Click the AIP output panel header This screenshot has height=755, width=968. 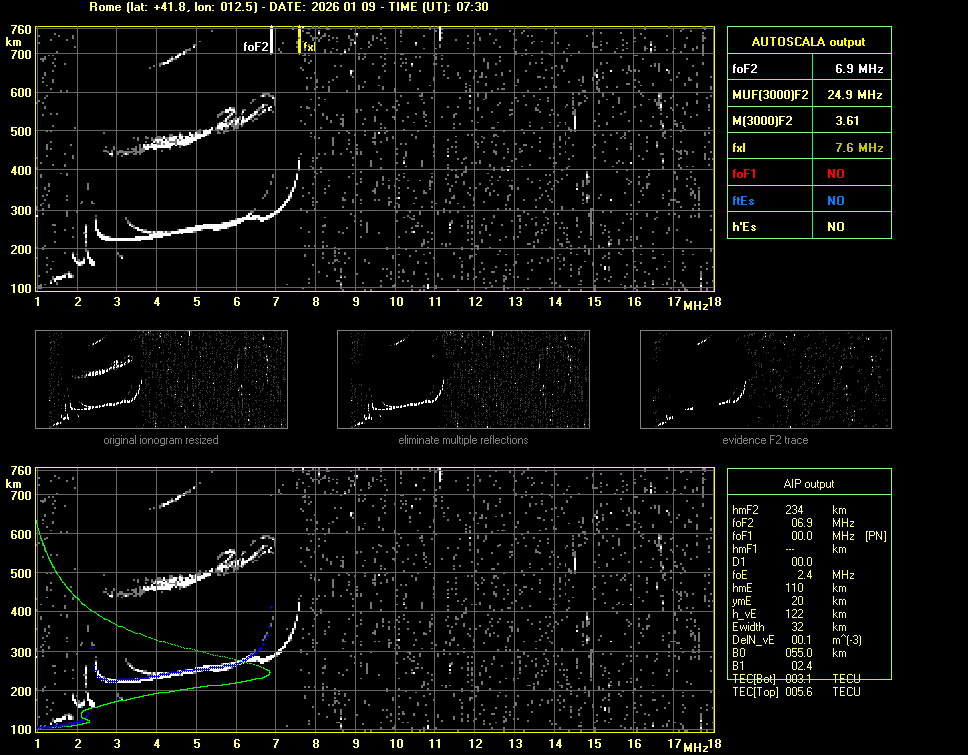808,484
